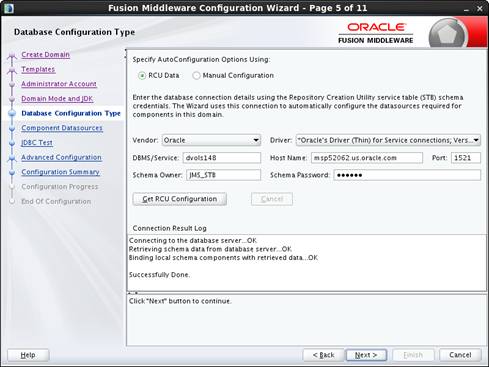
Task: Open the Administrator Account step
Action: coord(59,84)
